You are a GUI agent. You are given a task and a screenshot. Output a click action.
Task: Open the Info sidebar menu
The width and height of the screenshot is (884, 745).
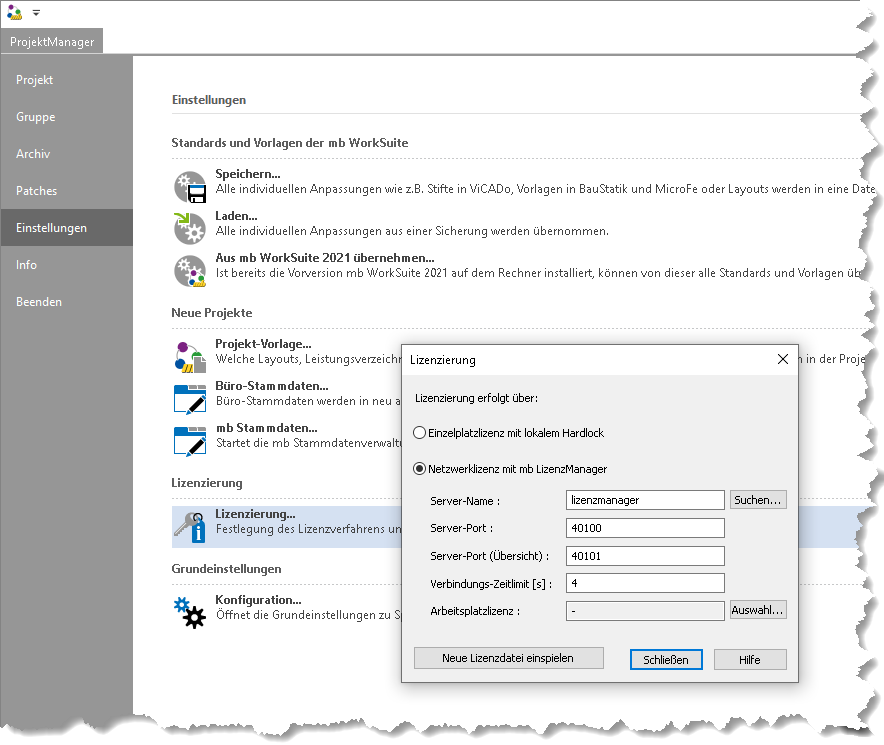(67, 265)
